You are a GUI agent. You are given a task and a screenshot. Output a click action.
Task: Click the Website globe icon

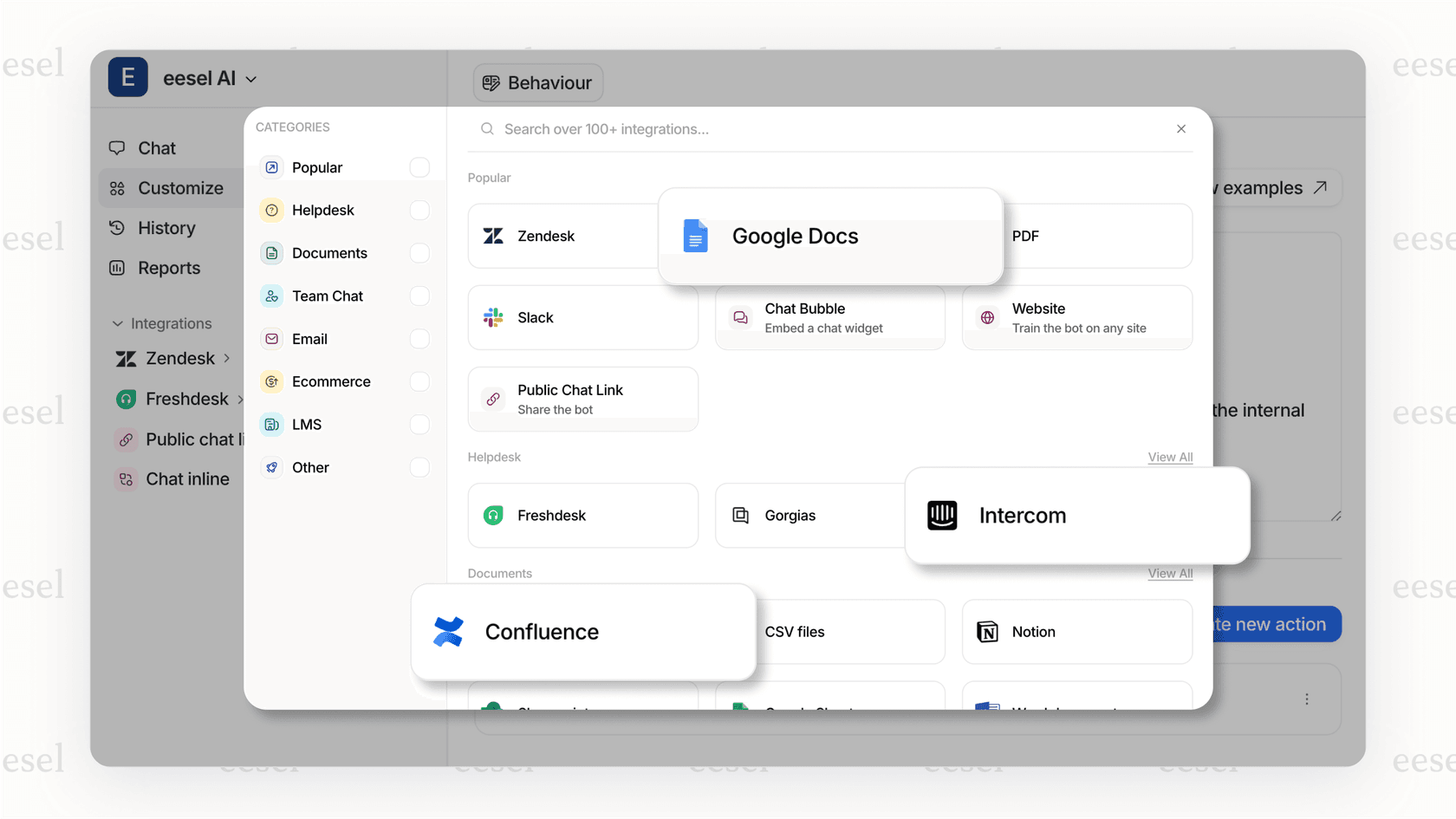point(987,317)
